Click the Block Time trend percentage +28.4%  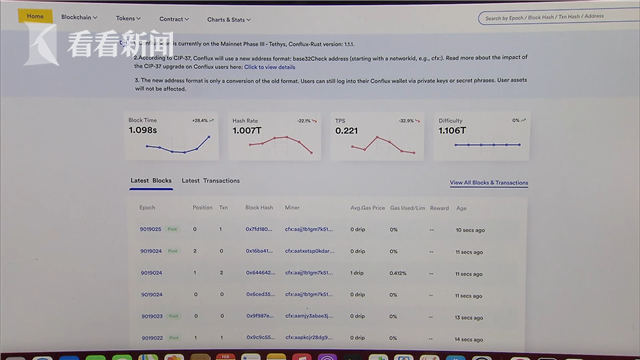[200, 121]
